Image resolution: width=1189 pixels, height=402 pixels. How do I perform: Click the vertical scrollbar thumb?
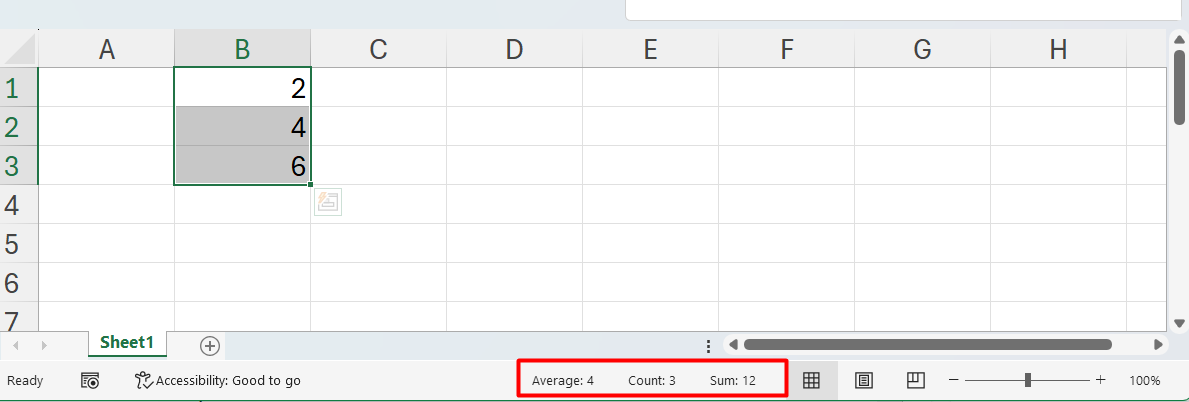(x=1179, y=87)
